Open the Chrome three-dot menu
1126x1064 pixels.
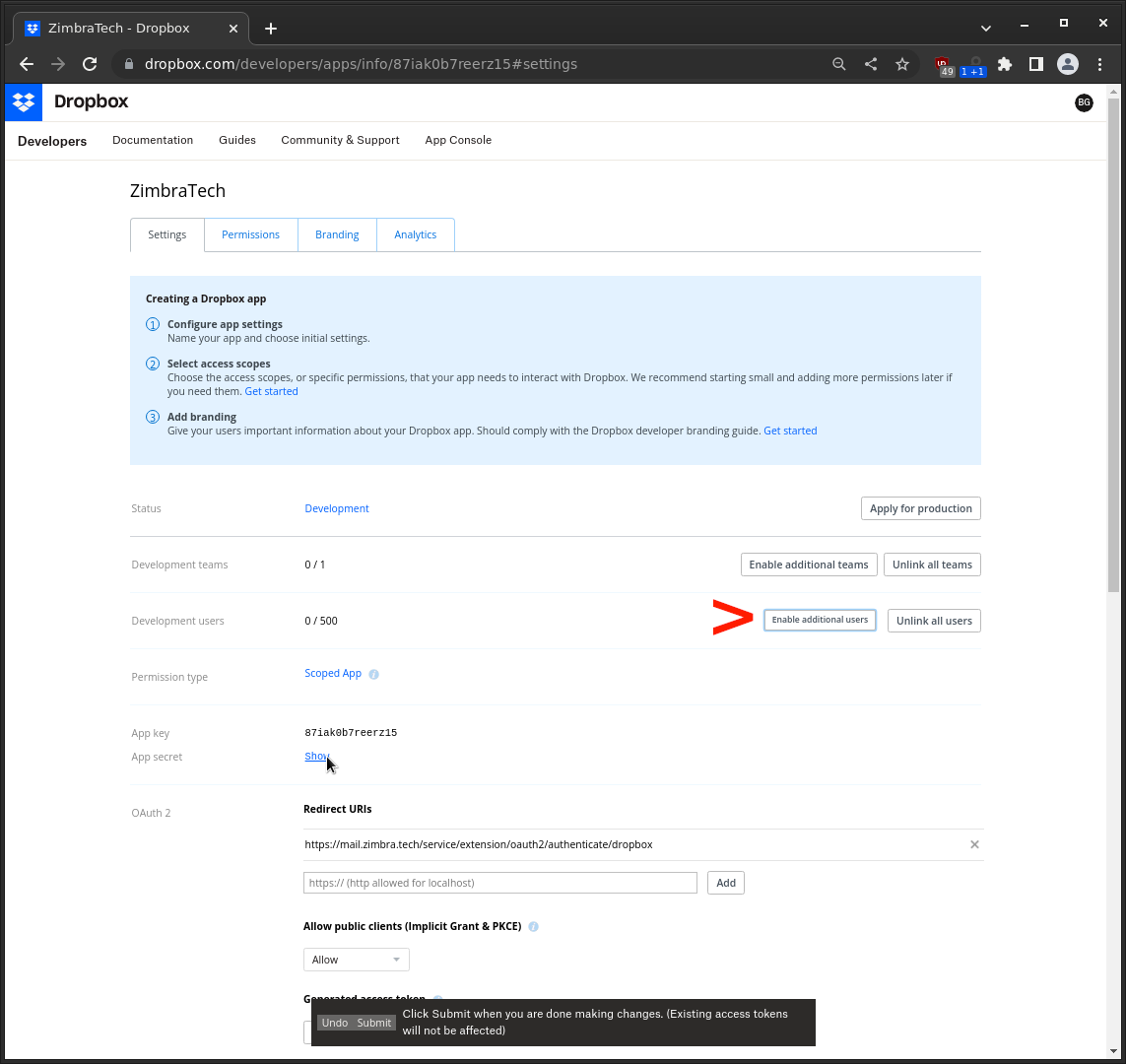(1099, 64)
